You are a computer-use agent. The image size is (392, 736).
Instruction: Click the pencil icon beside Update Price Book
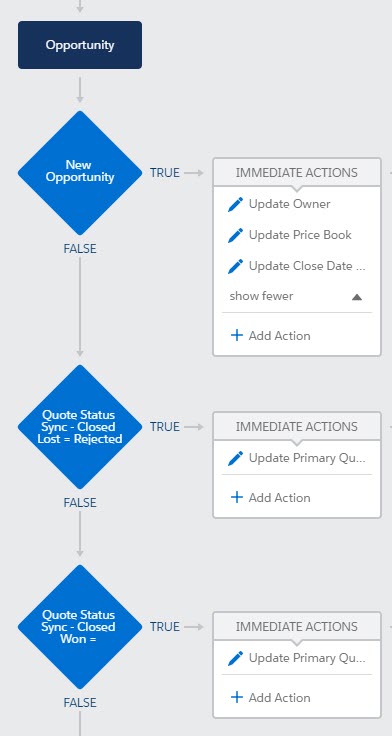click(x=236, y=235)
